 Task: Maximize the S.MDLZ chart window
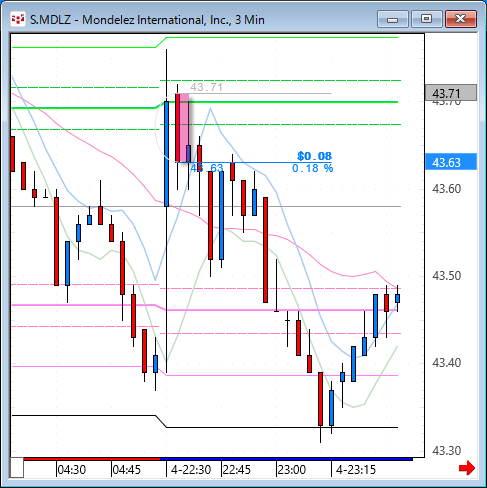(x=426, y=19)
